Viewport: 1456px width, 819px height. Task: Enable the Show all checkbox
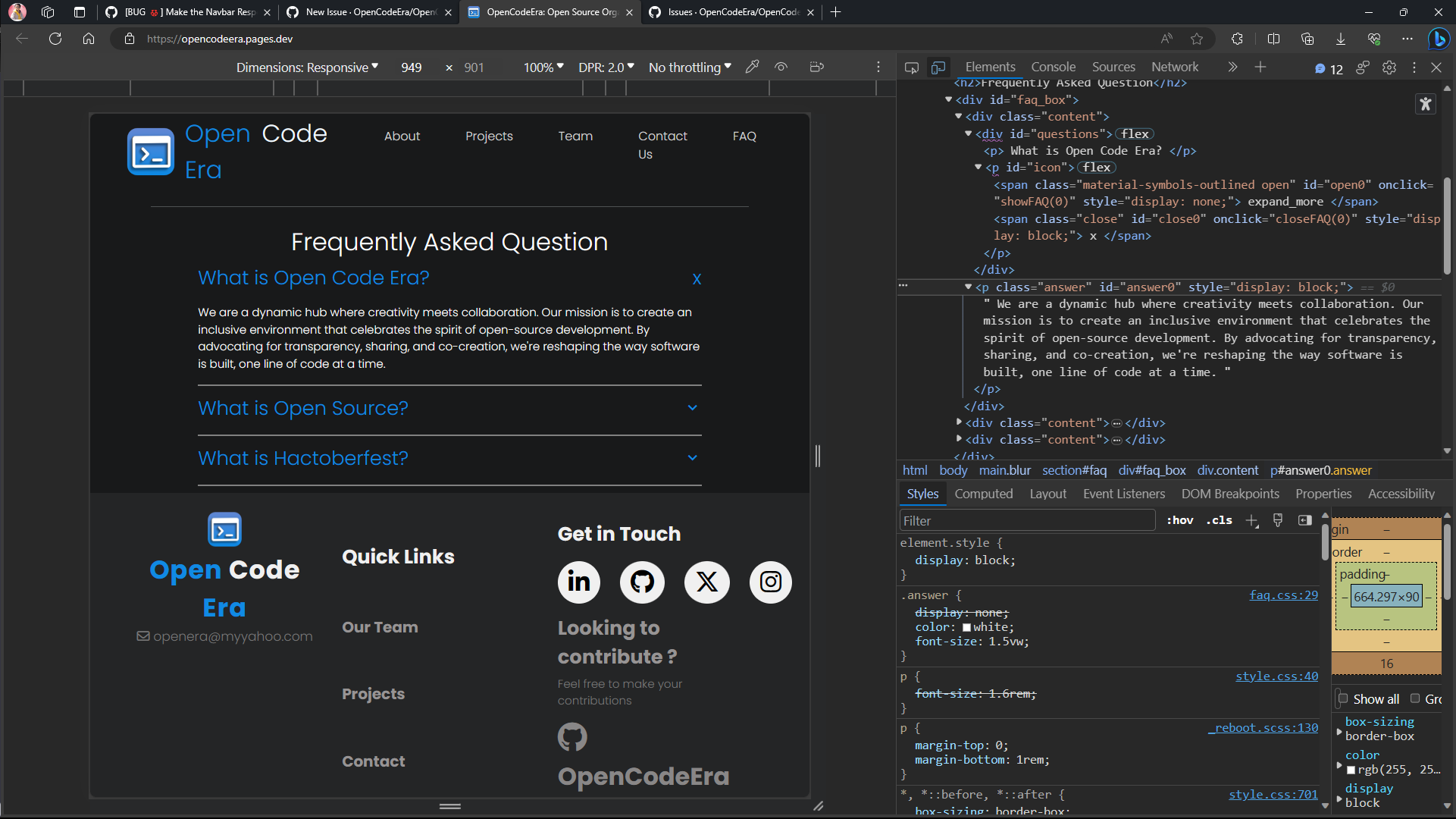click(1344, 698)
